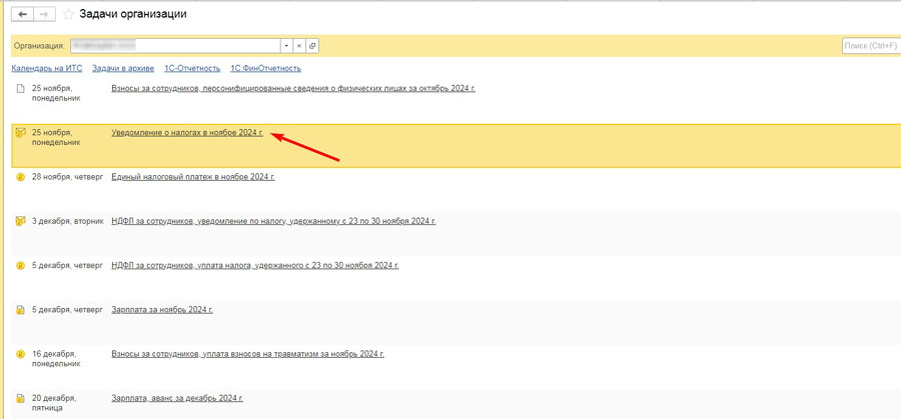Open the 1С-Отчетность link
901x419 pixels.
pyautogui.click(x=192, y=68)
